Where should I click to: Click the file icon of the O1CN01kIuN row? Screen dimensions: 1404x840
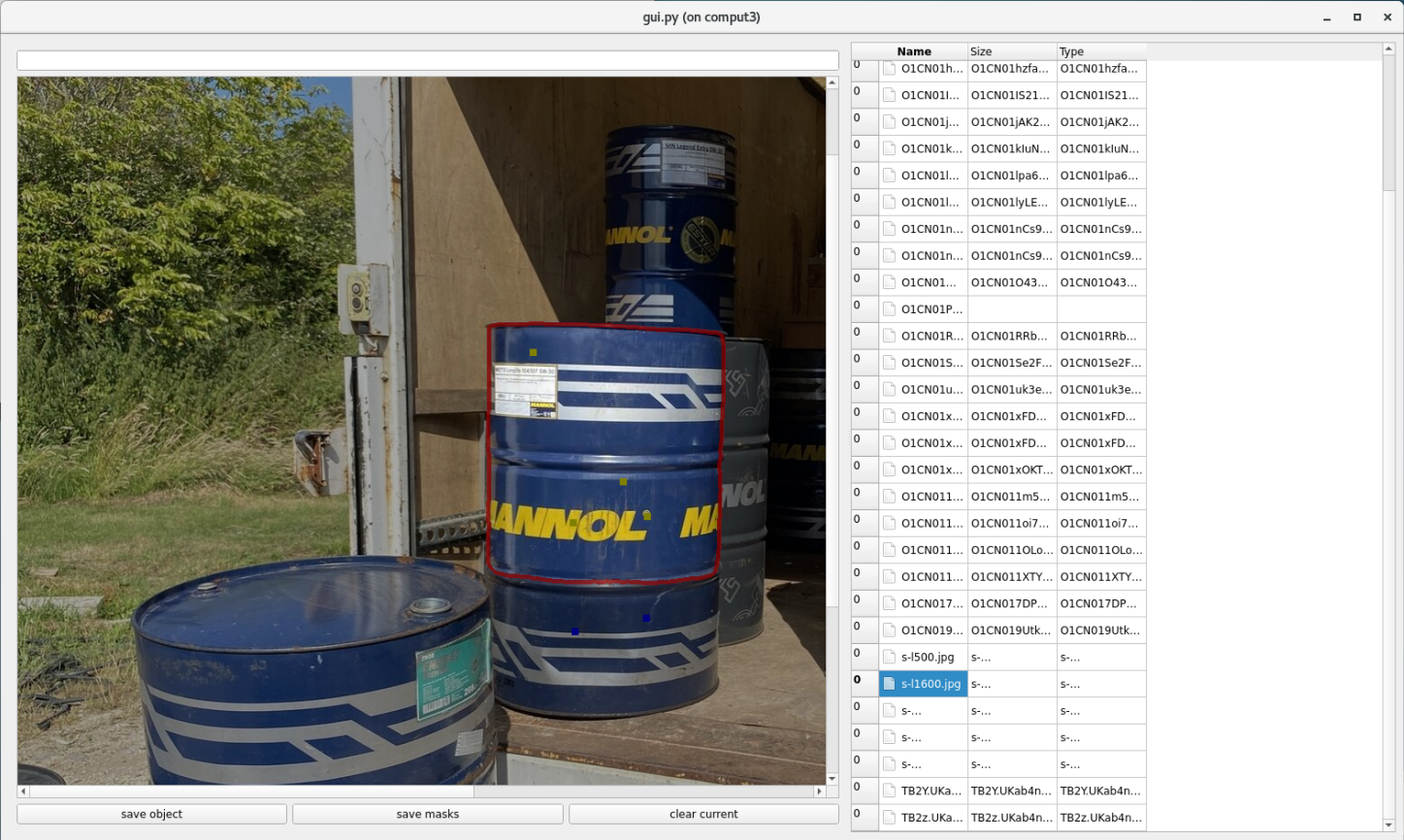889,148
